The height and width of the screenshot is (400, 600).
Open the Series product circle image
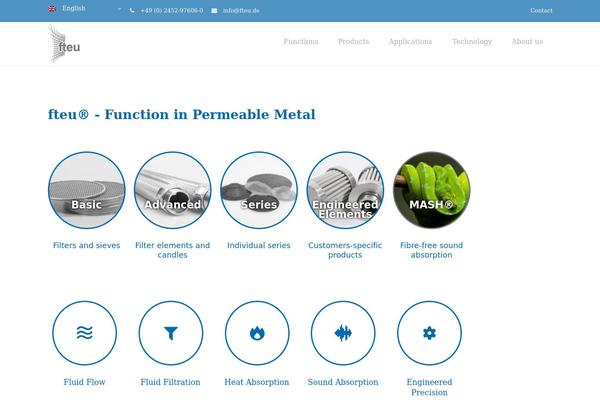click(x=259, y=190)
